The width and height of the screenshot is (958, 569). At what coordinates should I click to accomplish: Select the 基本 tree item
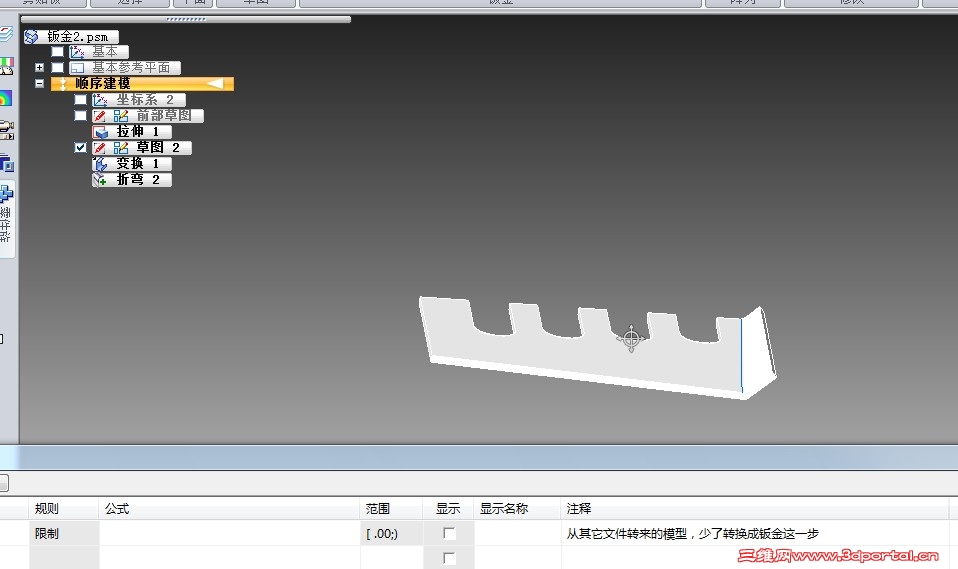(x=99, y=52)
